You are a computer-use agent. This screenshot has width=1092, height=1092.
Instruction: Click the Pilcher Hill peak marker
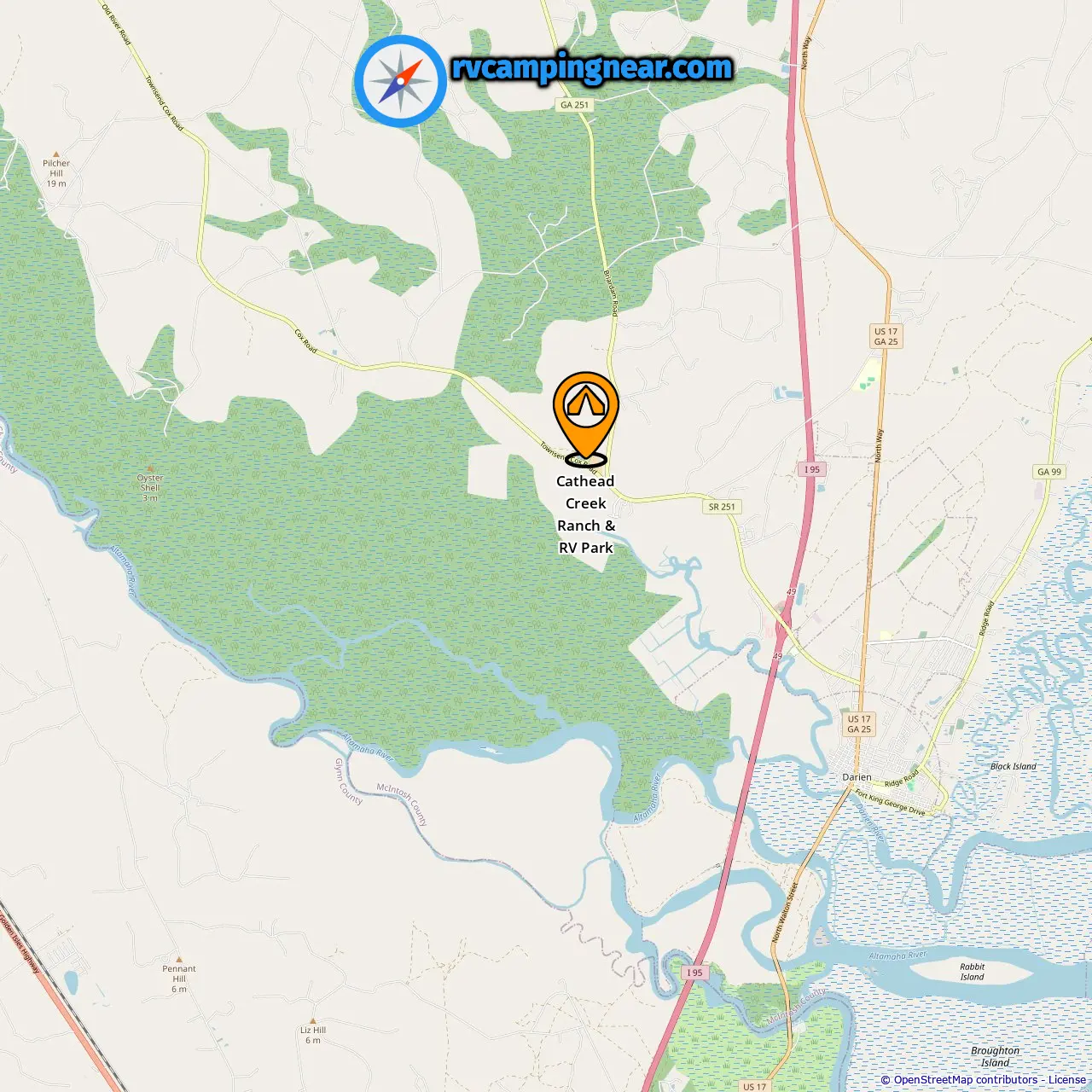click(x=56, y=155)
